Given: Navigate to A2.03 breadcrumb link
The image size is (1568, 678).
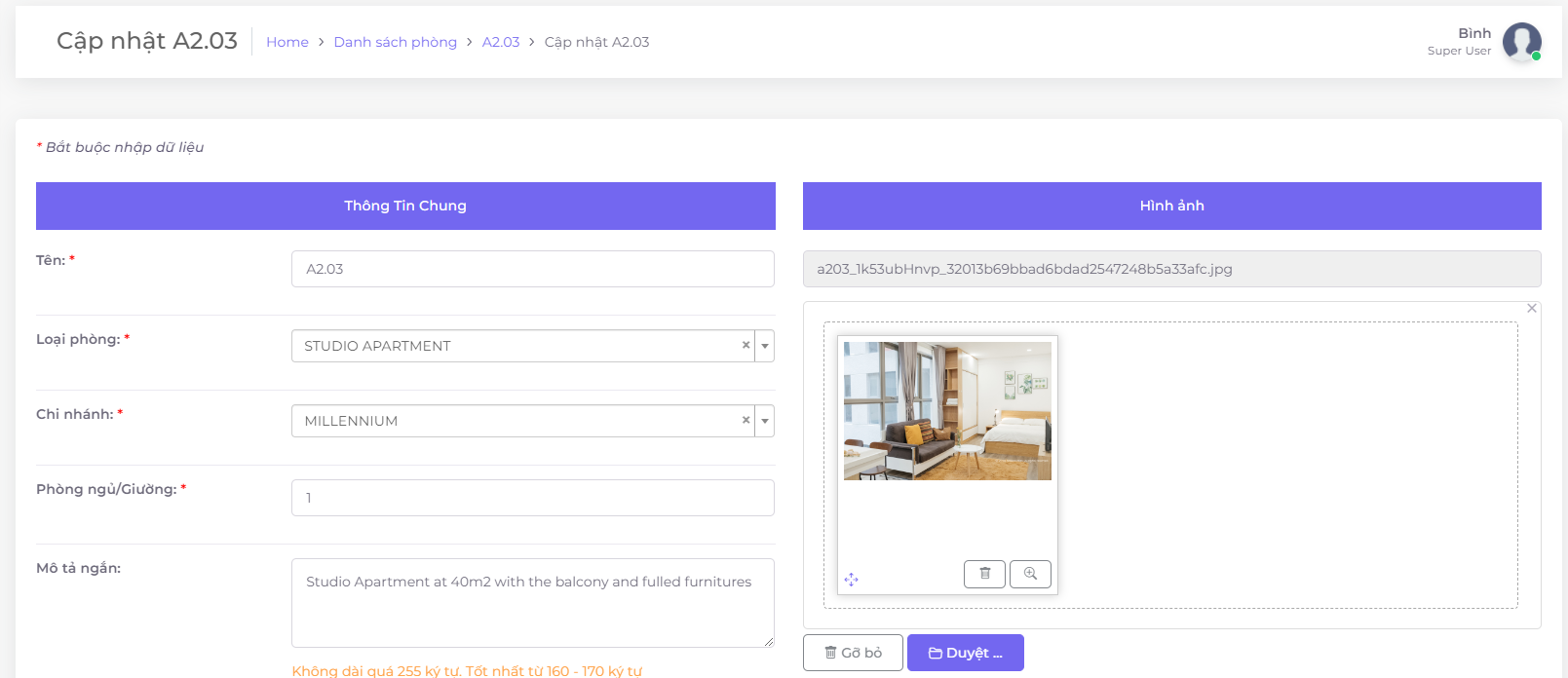Looking at the screenshot, I should click(x=501, y=42).
